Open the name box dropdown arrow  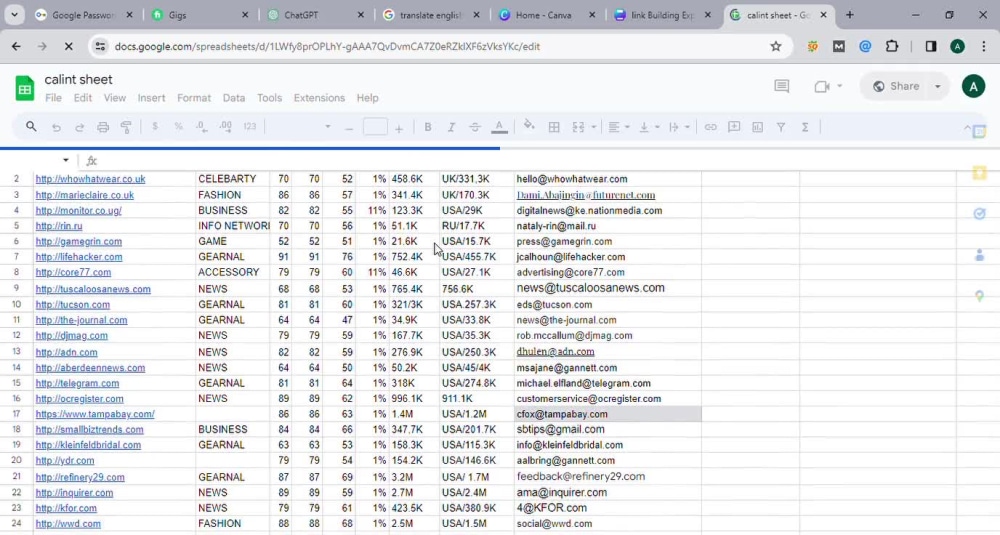(x=66, y=161)
